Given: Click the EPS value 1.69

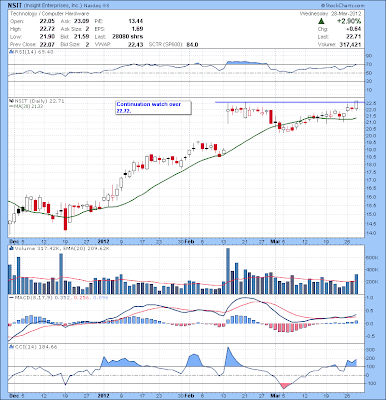Looking at the screenshot, I should [138, 29].
